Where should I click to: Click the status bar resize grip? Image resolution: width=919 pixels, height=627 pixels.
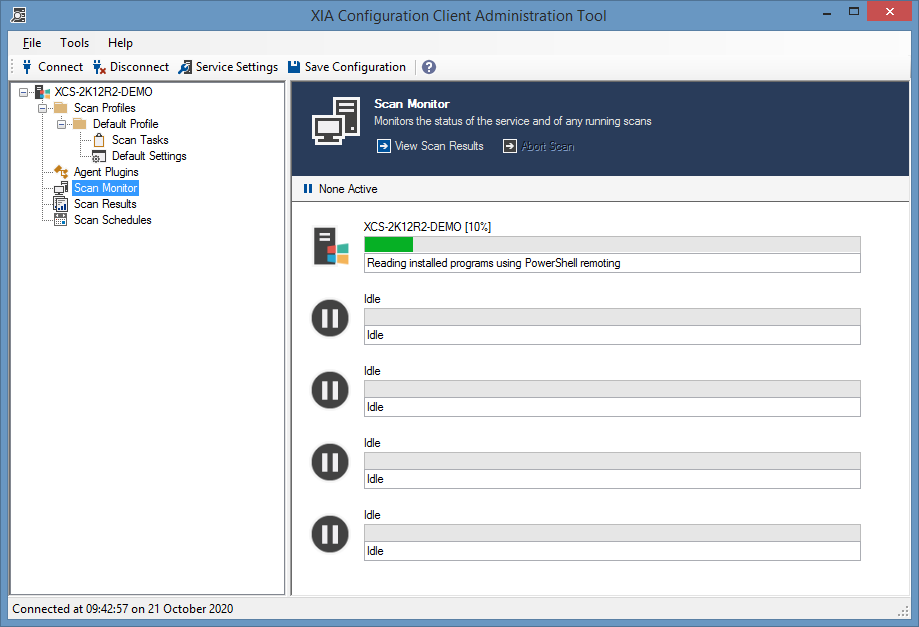903,611
